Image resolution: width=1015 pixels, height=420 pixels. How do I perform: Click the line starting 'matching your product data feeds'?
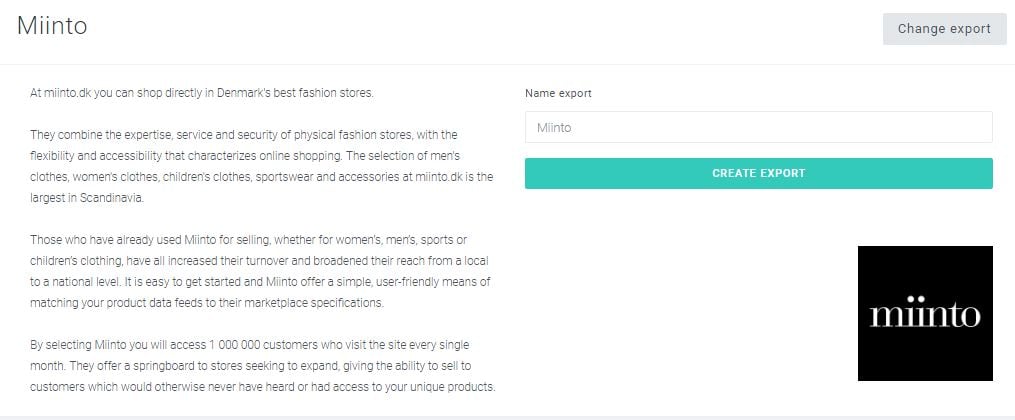207,303
